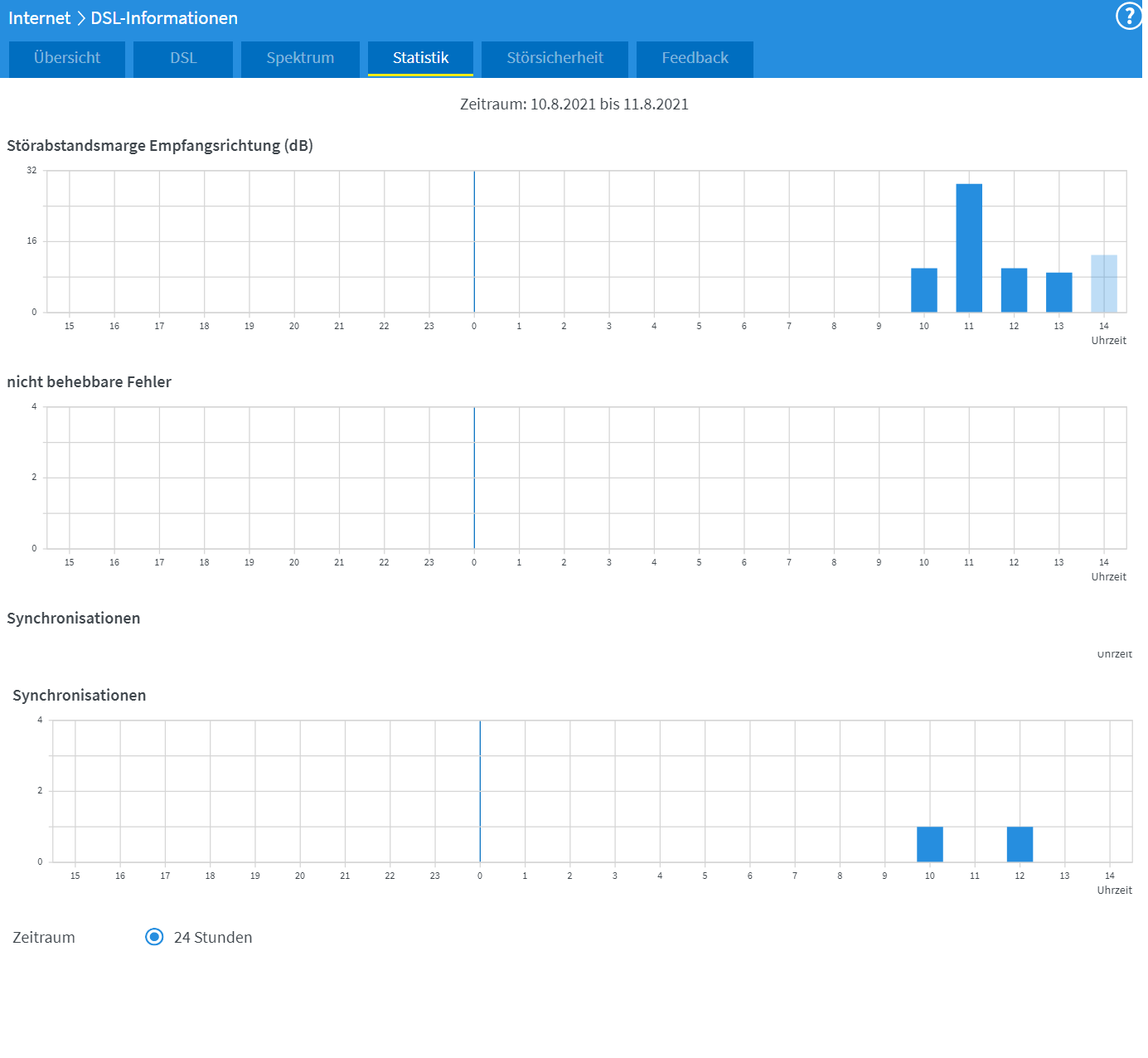This screenshot has height=1058, width=1148.
Task: Click the DSL-Informationen breadcrumb title
Action: click(x=164, y=18)
